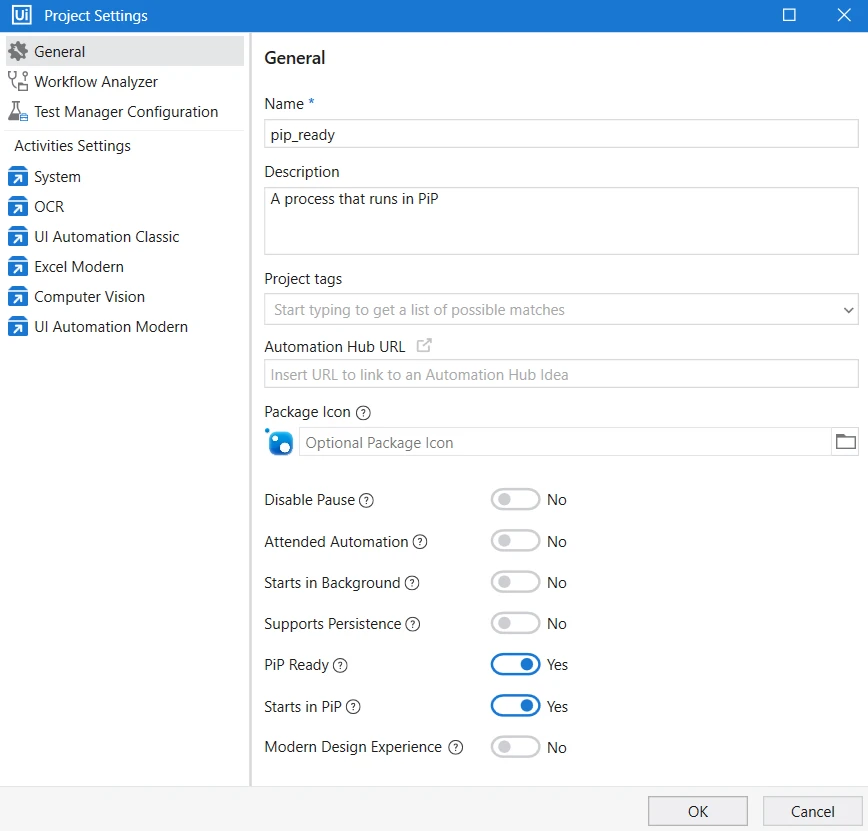Click the Modern Design Experience help icon
868x831 pixels.
[x=456, y=747]
